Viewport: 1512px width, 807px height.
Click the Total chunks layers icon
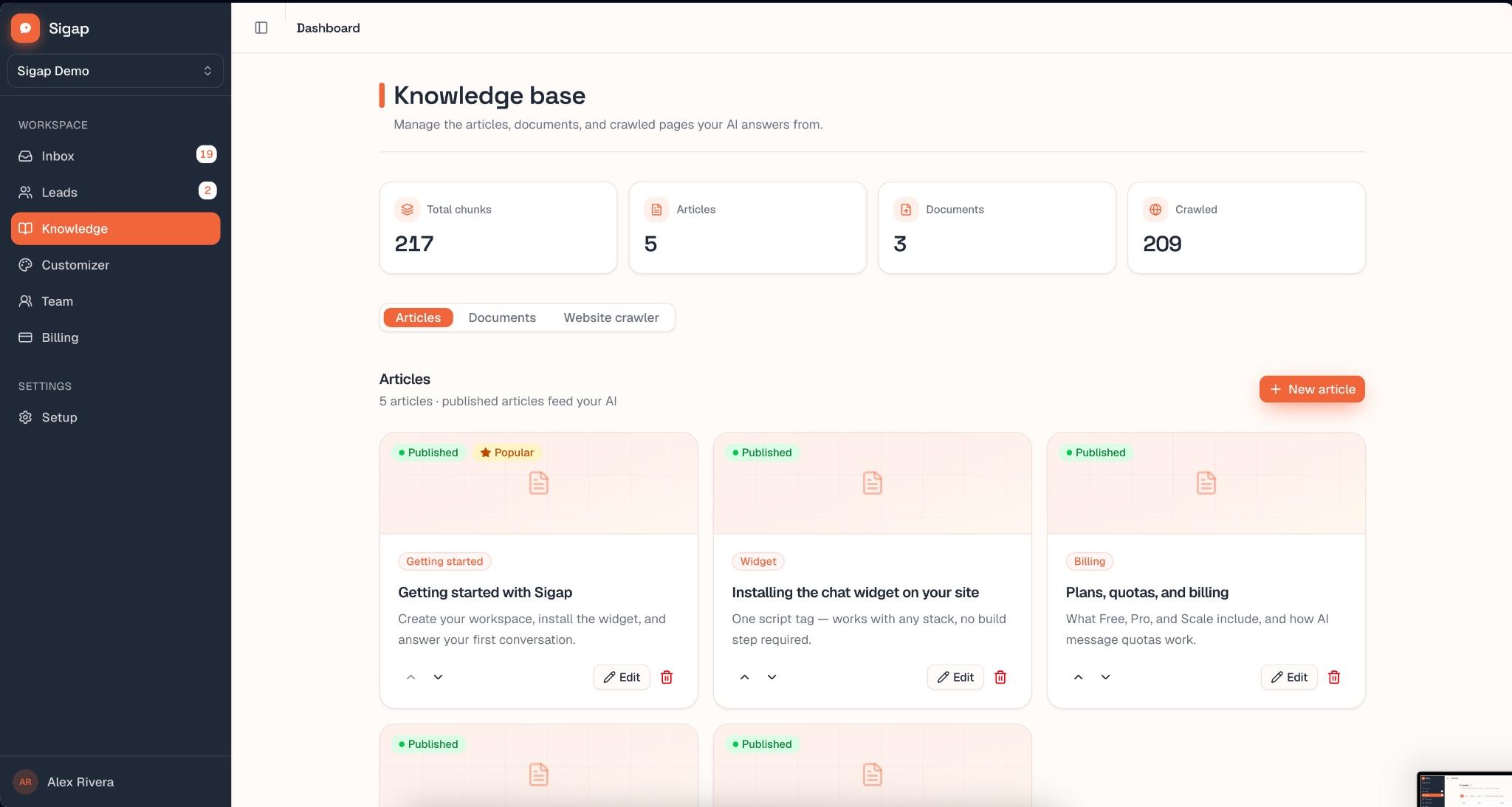(407, 210)
